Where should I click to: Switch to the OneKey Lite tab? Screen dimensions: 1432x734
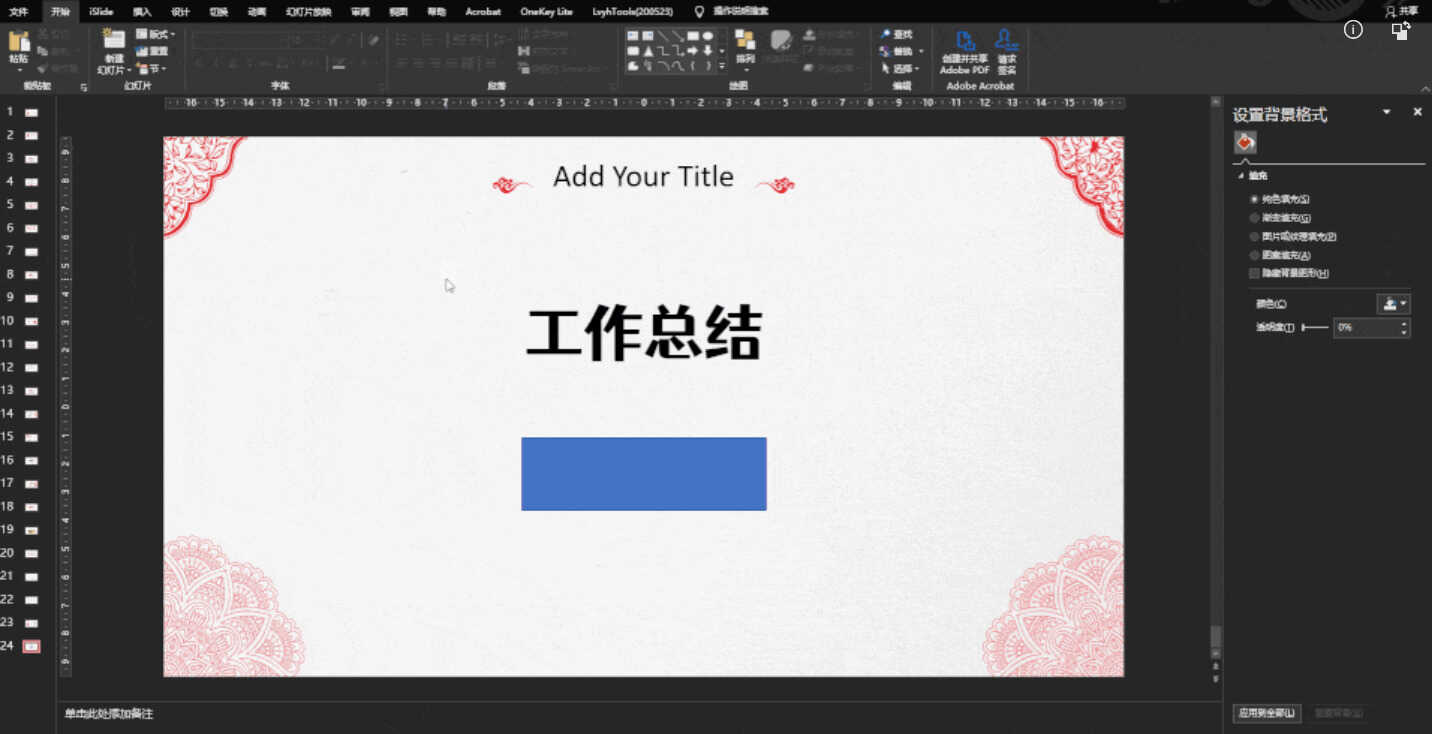pyautogui.click(x=547, y=11)
